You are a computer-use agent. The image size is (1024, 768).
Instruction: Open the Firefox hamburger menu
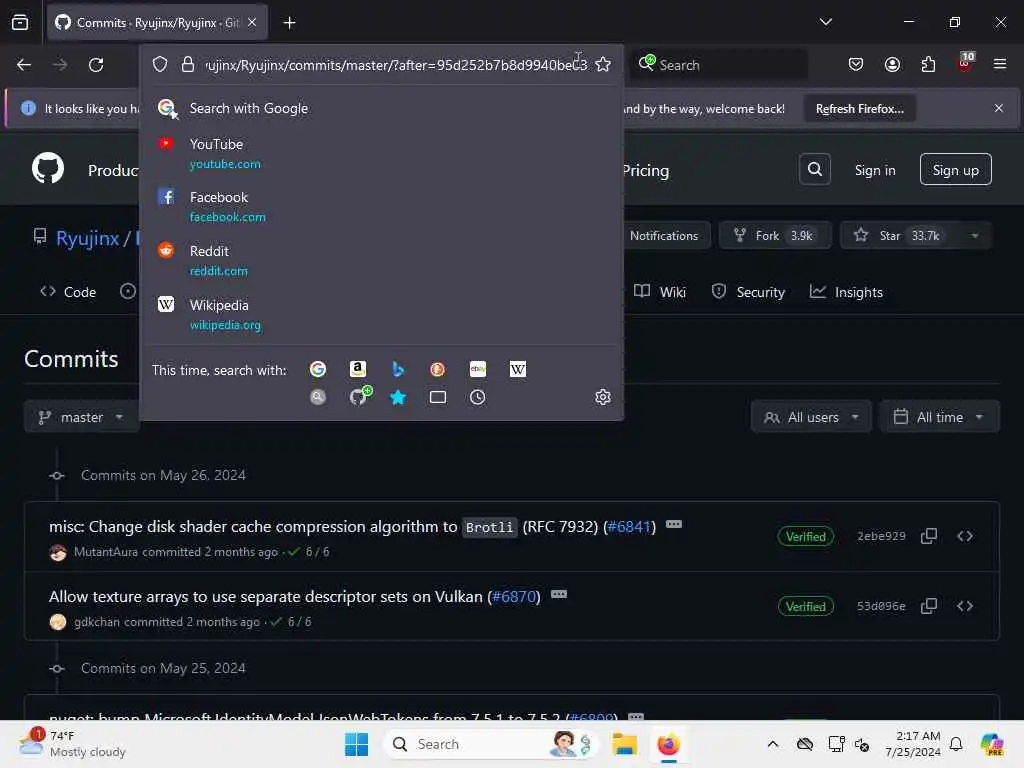(999, 65)
